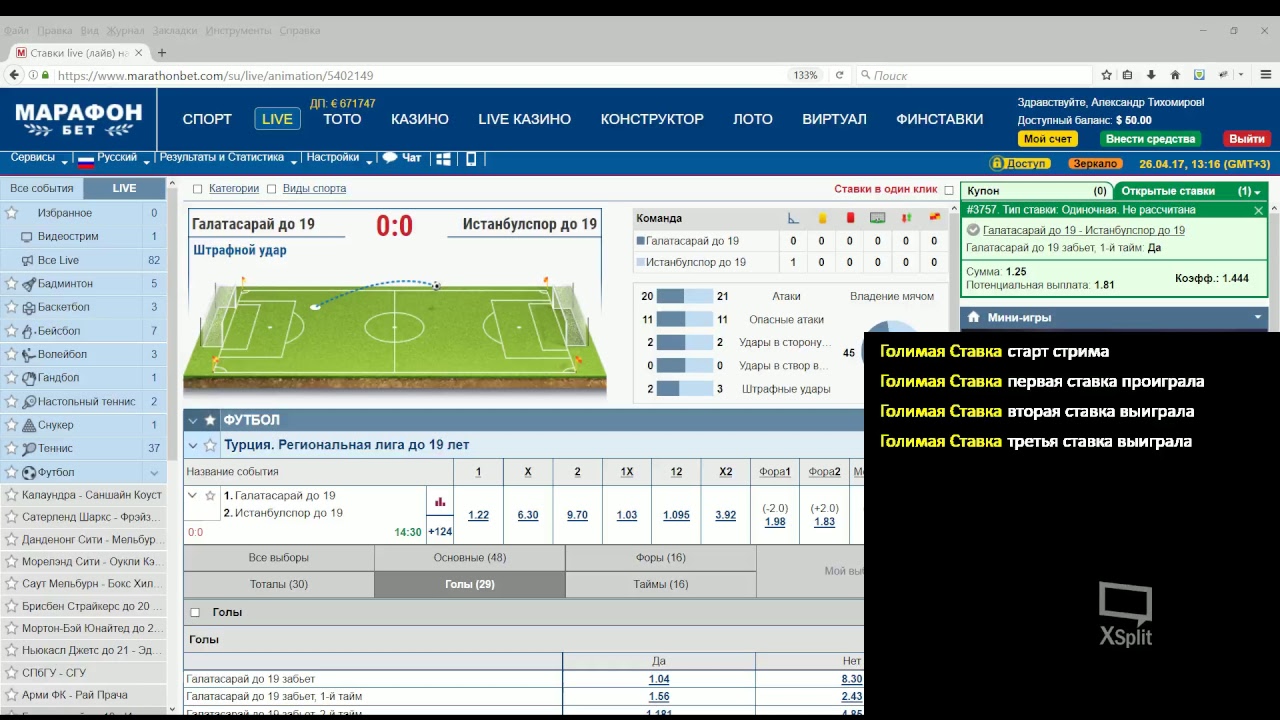Image resolution: width=1280 pixels, height=720 pixels.
Task: Click the Мой счет button
Action: pyautogui.click(x=1048, y=139)
